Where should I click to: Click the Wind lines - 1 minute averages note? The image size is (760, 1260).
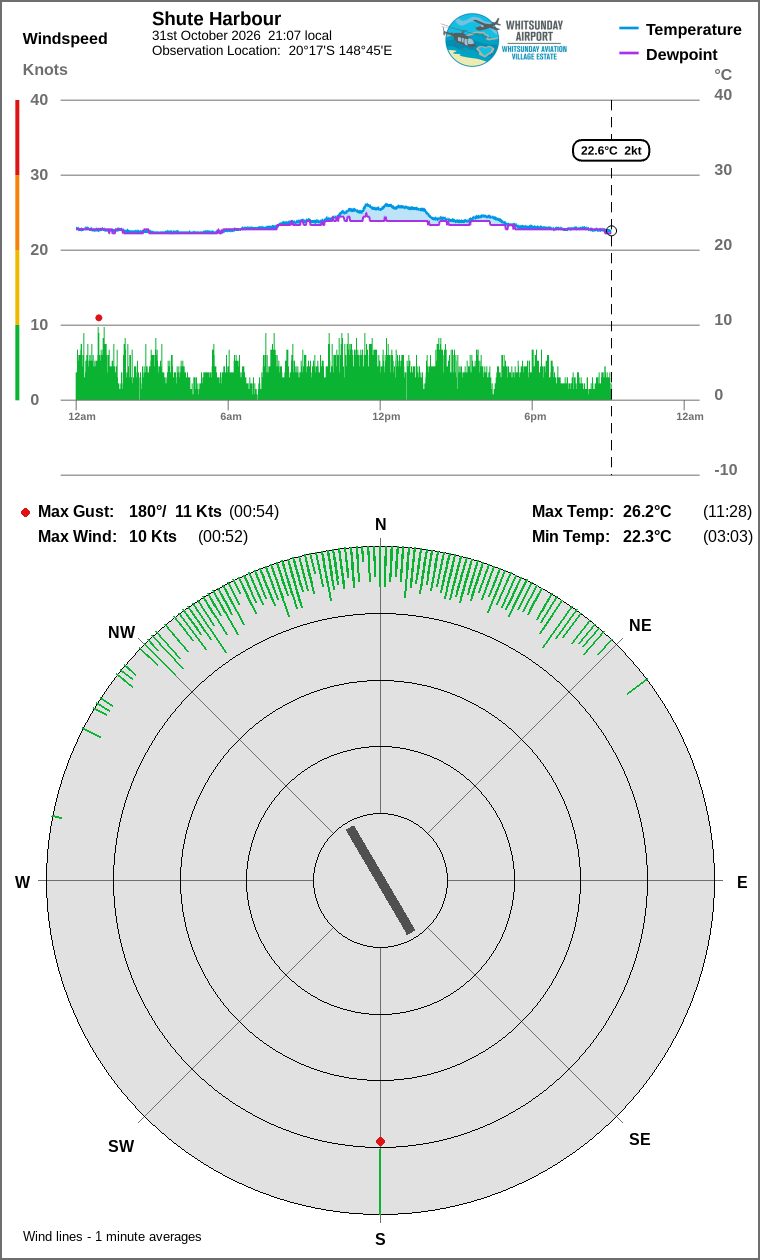[112, 1237]
